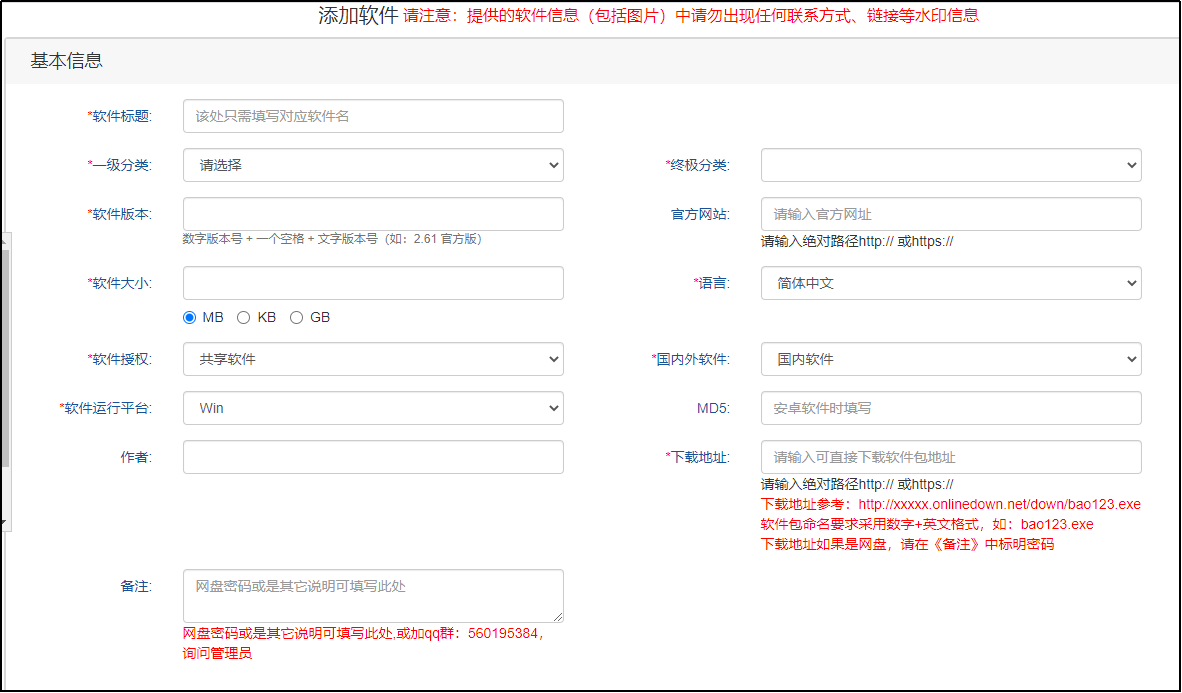The height and width of the screenshot is (693, 1182).
Task: Open the 国内外软件 dropdown
Action: (x=951, y=359)
